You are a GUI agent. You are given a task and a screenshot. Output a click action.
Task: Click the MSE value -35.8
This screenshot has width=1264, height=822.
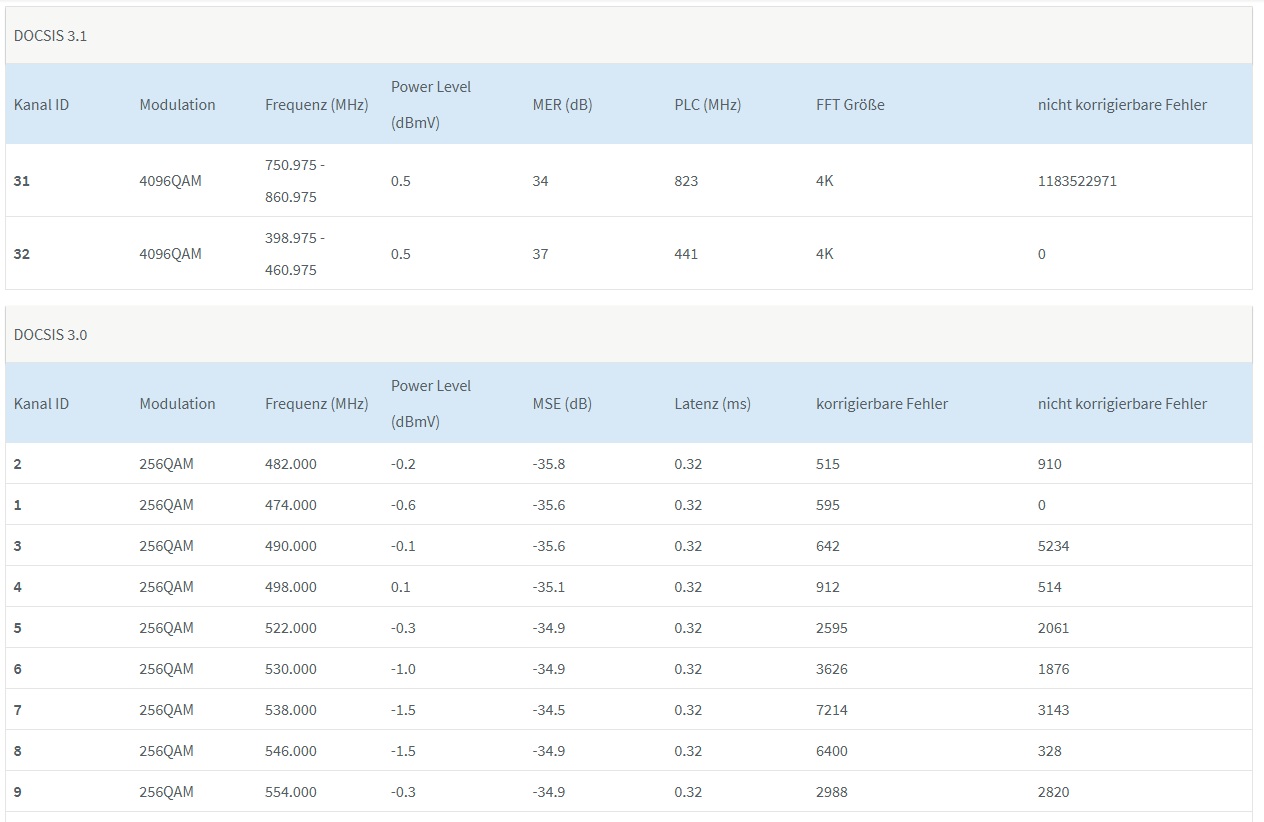[549, 464]
